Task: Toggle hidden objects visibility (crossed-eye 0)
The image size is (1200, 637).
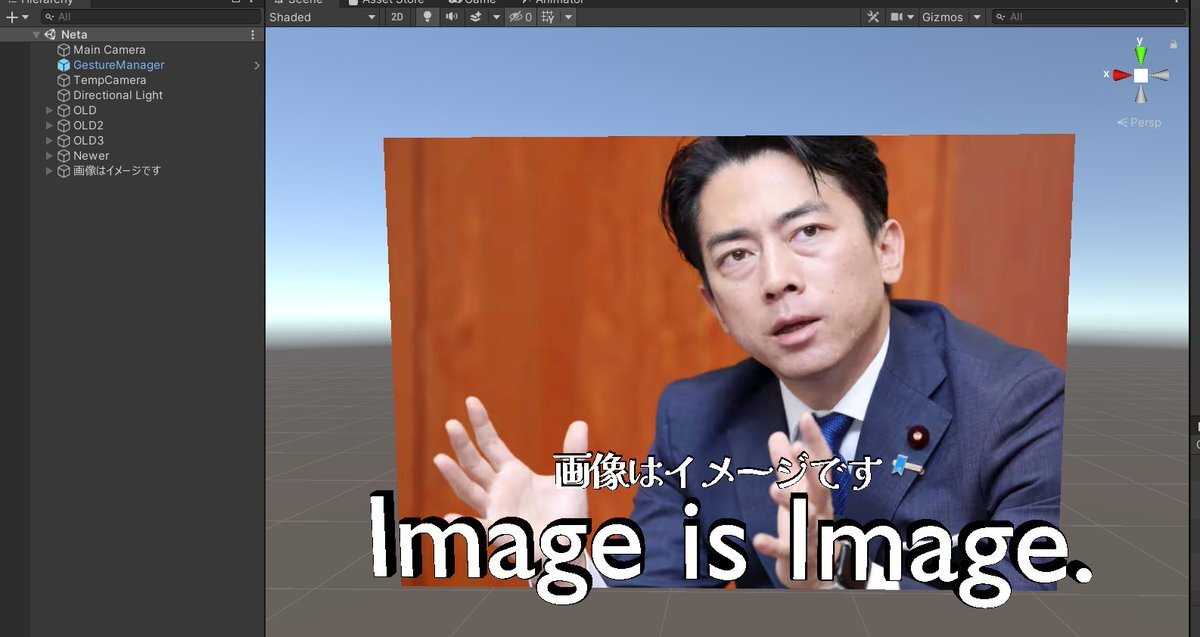Action: coord(520,17)
